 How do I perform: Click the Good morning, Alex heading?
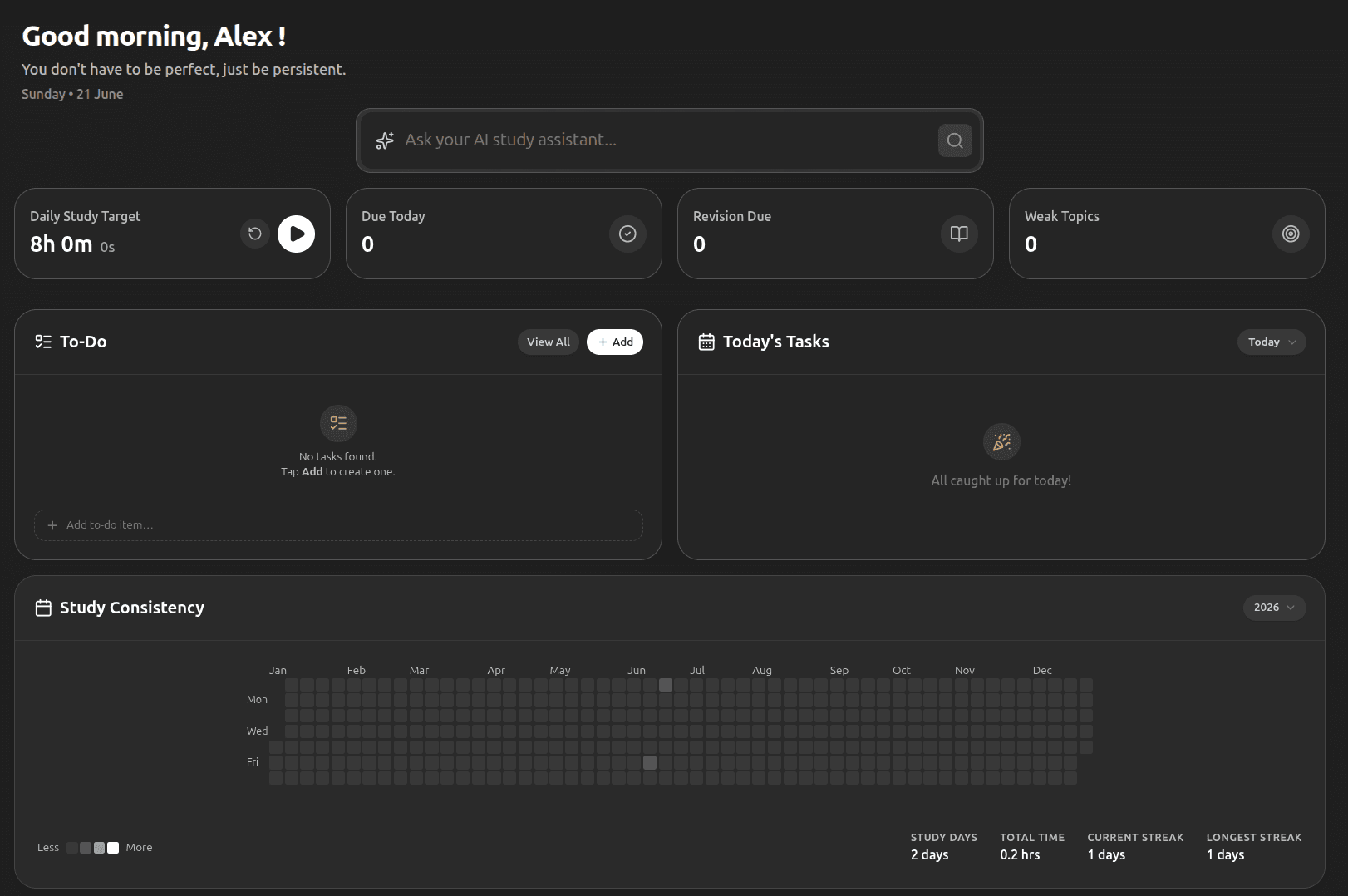point(154,36)
